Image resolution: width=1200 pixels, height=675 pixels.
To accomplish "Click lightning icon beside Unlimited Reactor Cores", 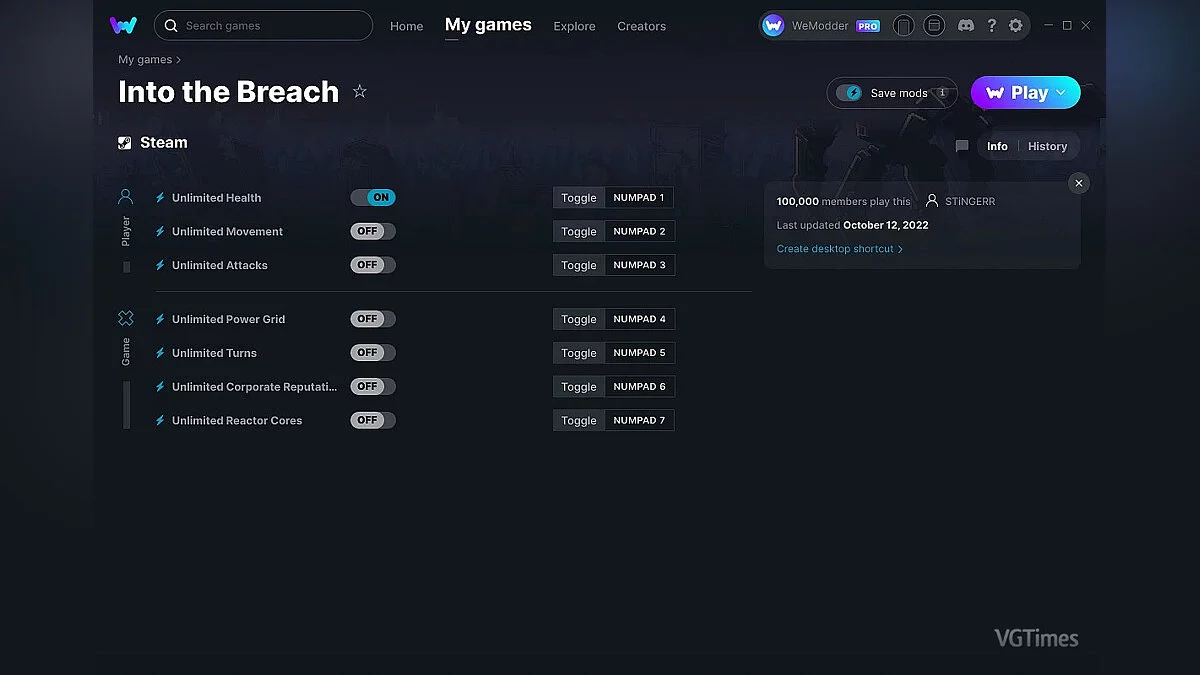I will (x=160, y=421).
